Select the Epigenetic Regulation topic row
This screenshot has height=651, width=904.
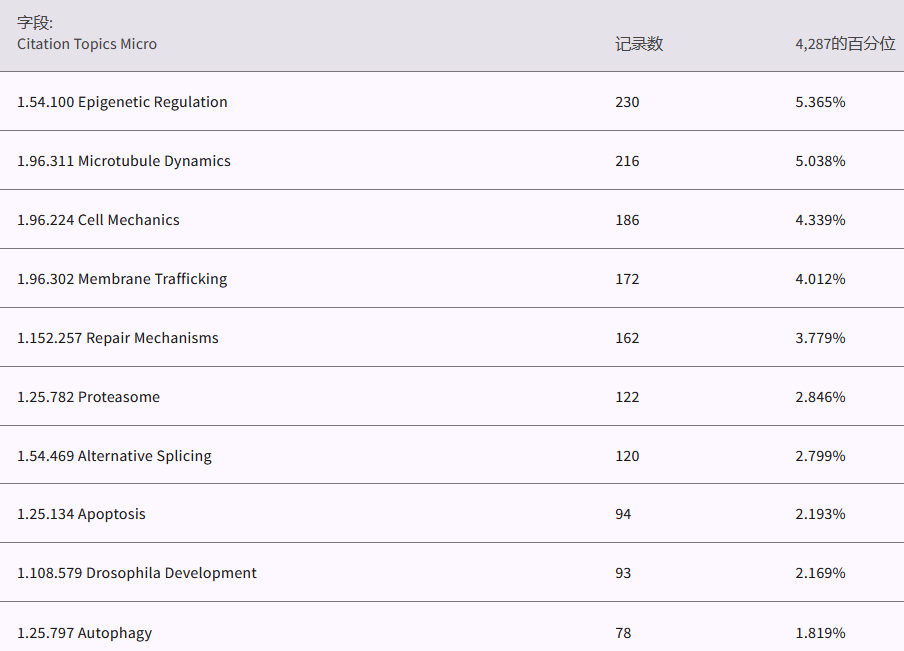coord(122,102)
